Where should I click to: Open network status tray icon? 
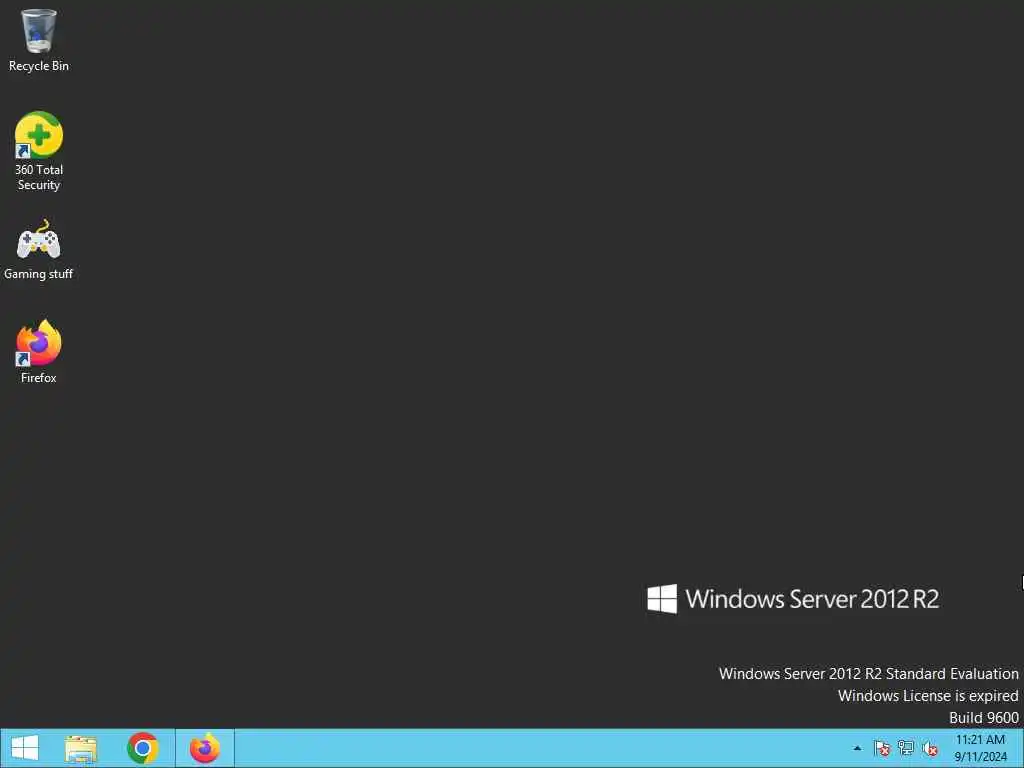point(906,748)
